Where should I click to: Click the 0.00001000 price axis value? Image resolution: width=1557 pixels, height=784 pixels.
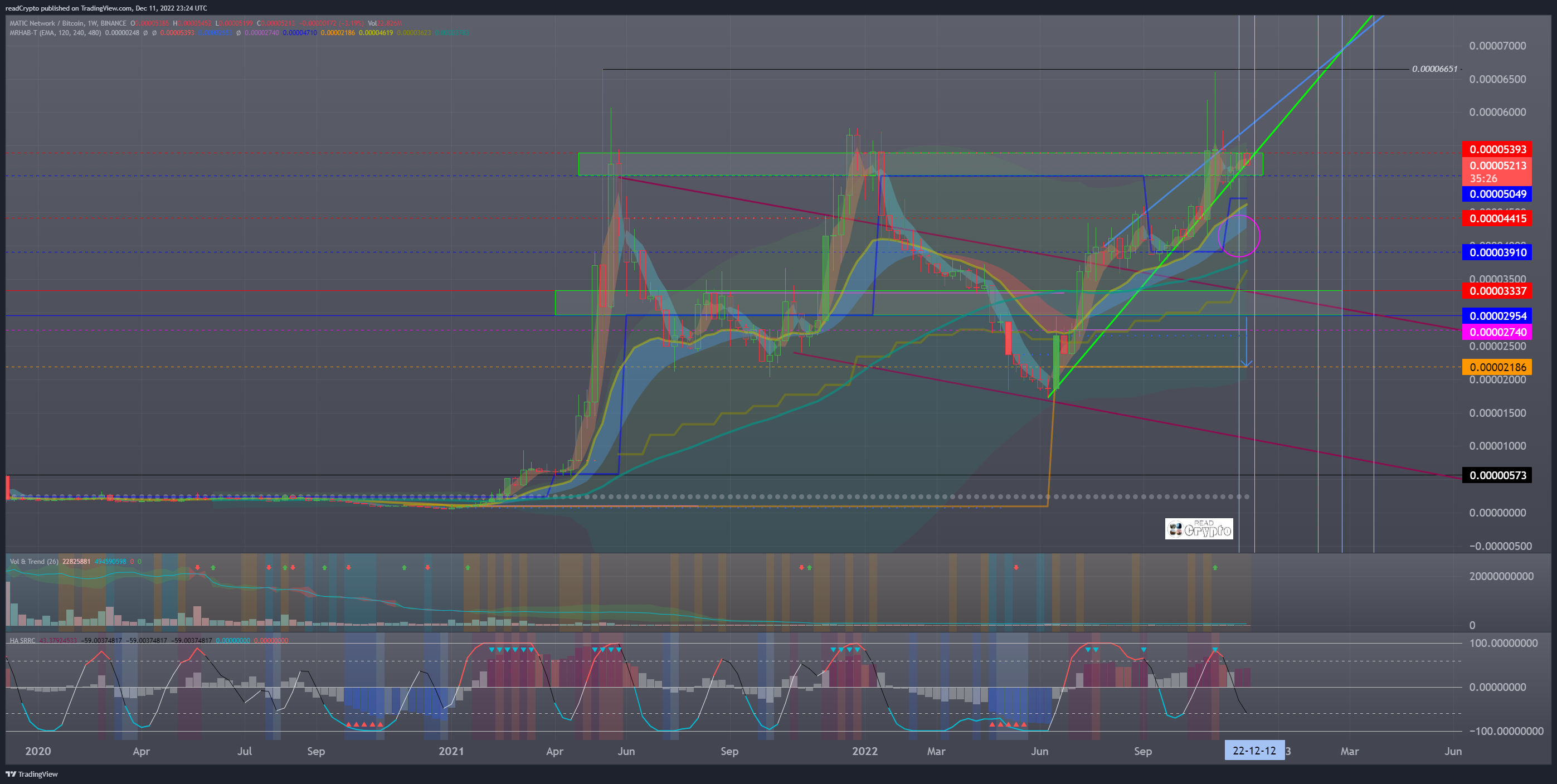pyautogui.click(x=1497, y=446)
